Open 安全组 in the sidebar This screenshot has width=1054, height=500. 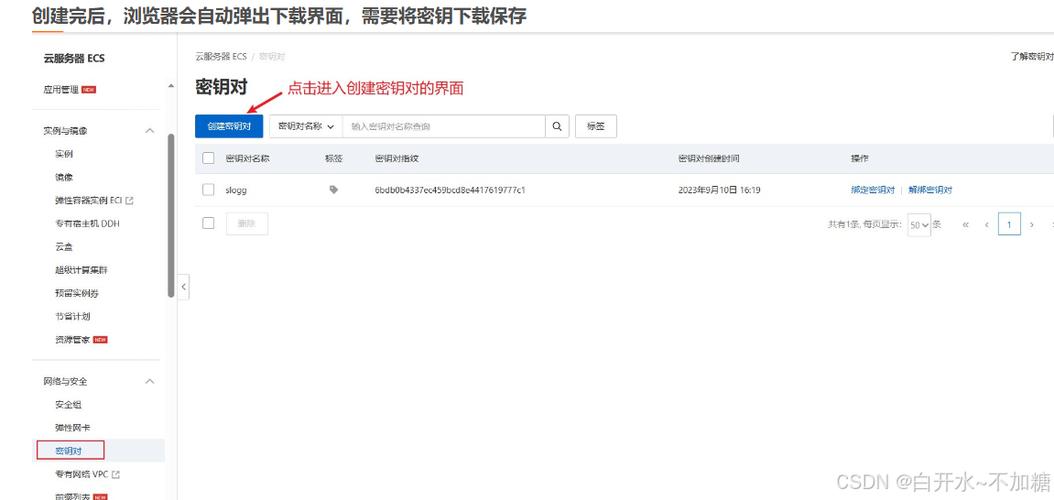tap(69, 405)
